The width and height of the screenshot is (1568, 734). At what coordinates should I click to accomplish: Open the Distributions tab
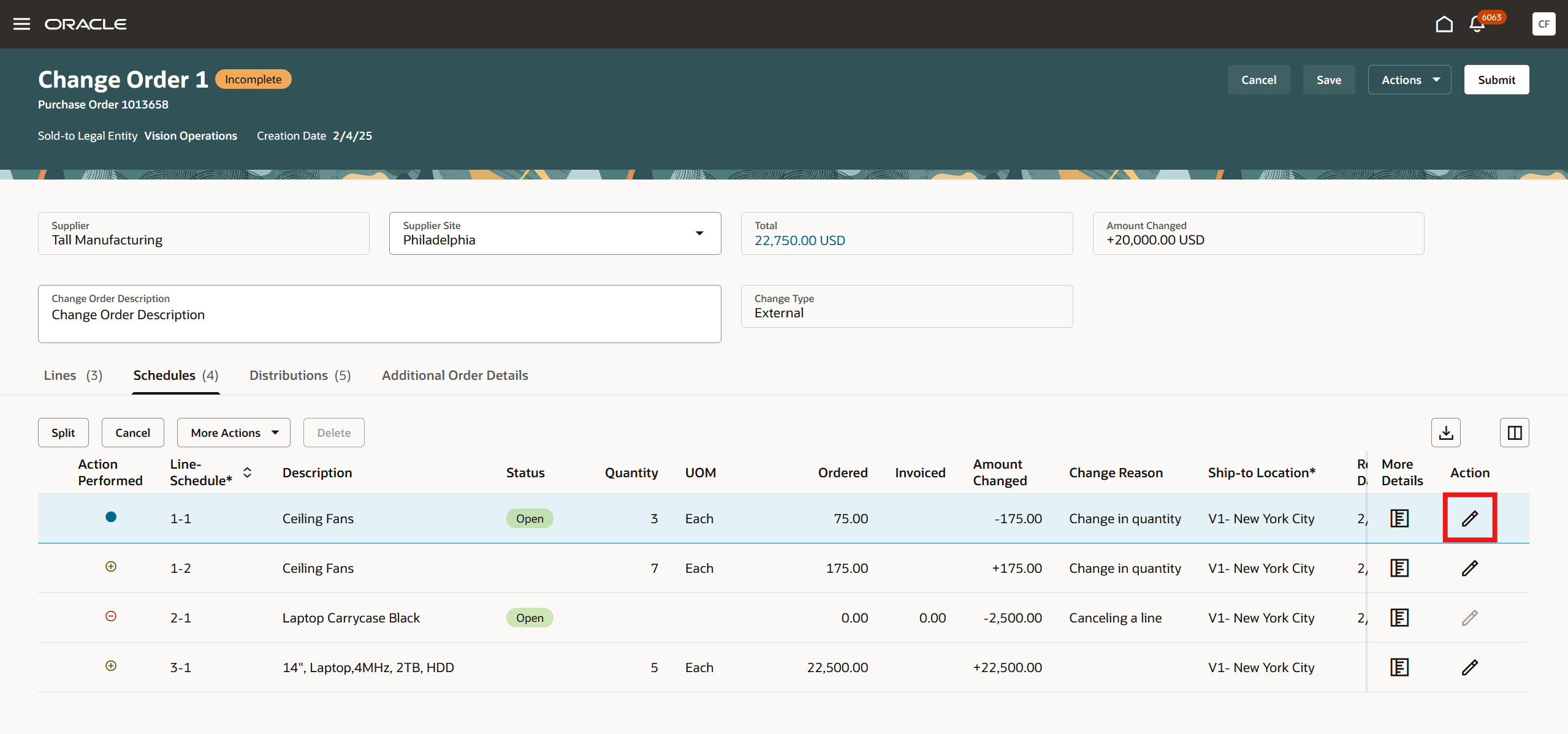pos(300,375)
